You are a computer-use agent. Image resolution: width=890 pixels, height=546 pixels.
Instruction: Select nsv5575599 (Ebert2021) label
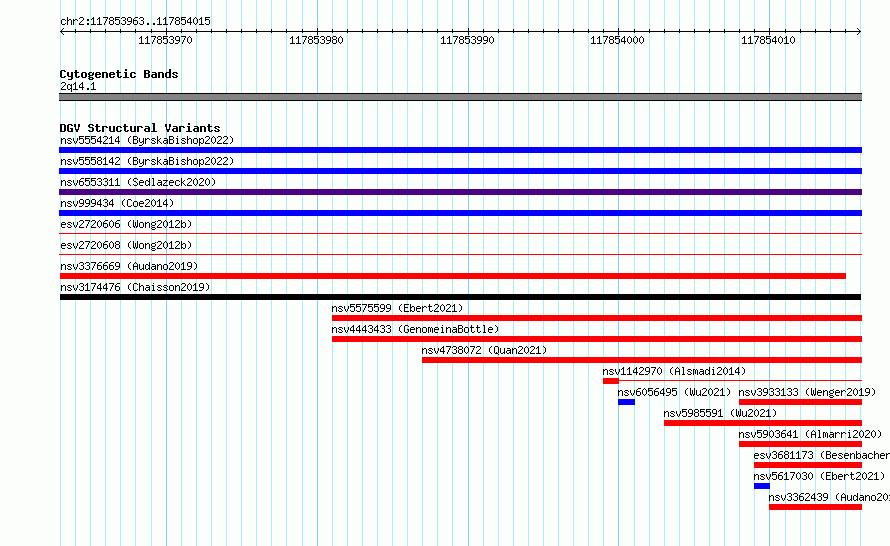(397, 308)
